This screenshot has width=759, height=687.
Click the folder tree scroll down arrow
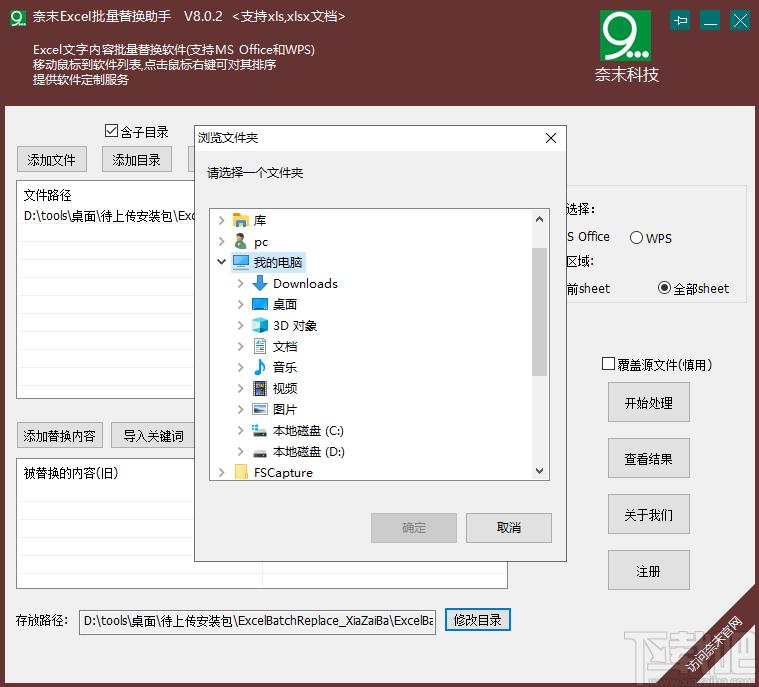540,471
